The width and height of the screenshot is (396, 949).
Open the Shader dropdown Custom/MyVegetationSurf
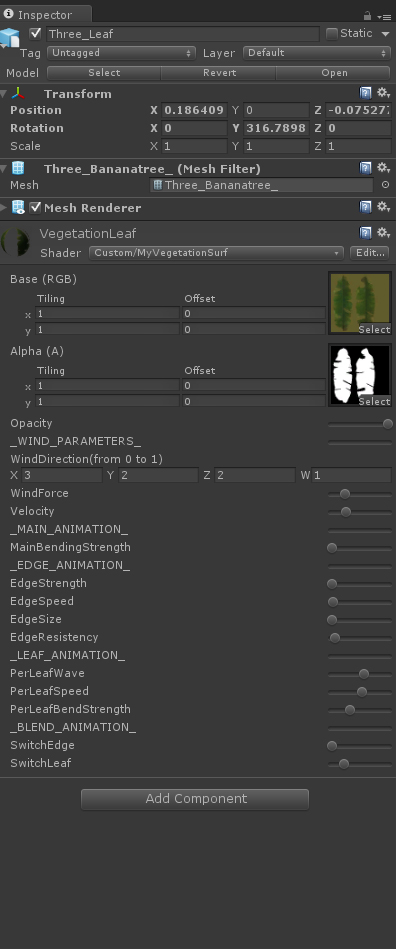216,252
